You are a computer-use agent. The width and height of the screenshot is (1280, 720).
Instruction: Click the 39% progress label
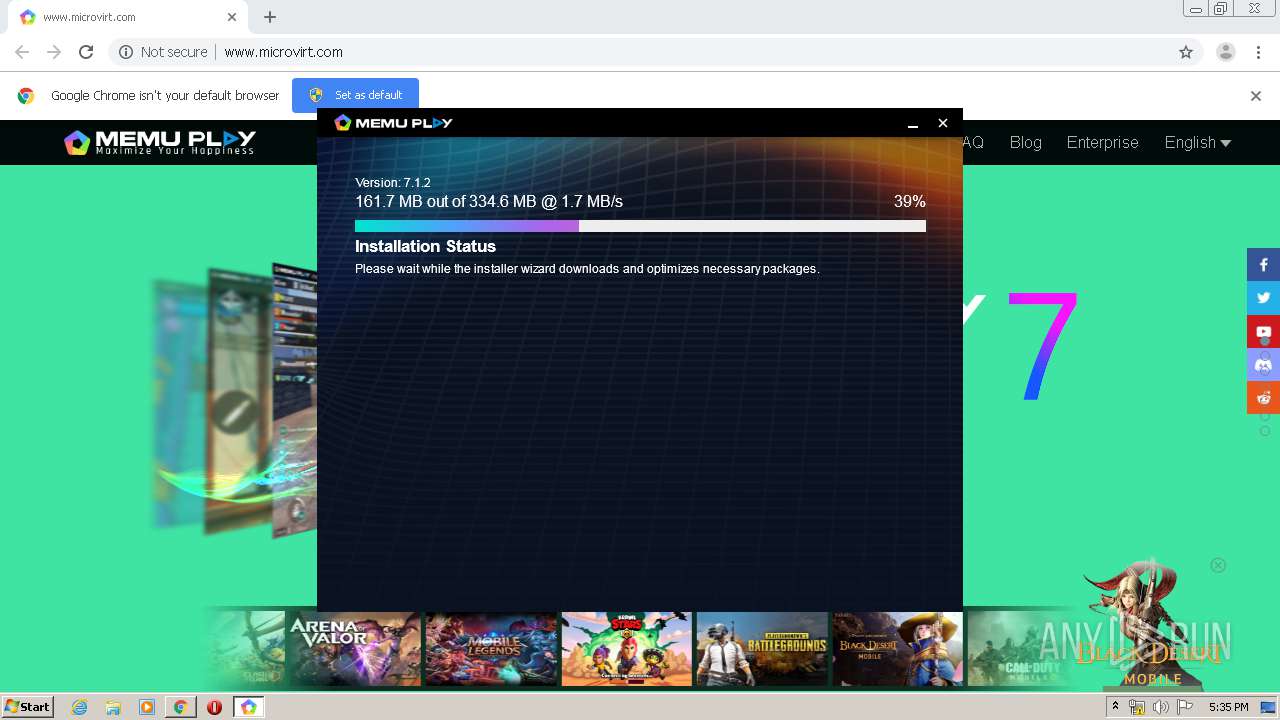910,202
